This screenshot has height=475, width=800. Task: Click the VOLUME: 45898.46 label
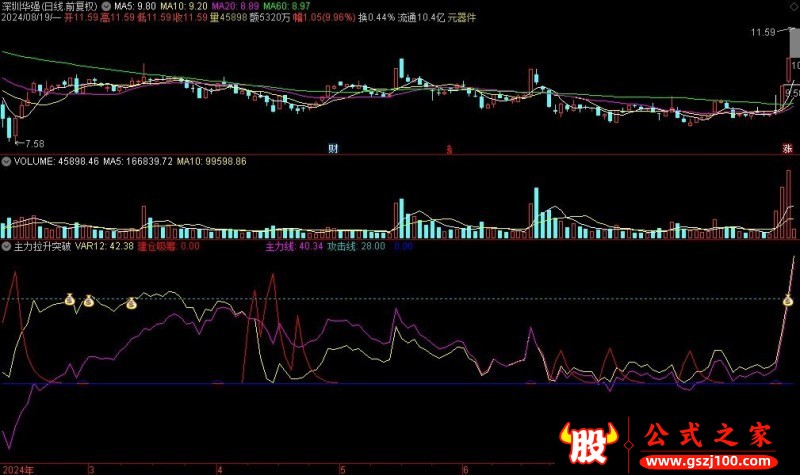(x=56, y=162)
